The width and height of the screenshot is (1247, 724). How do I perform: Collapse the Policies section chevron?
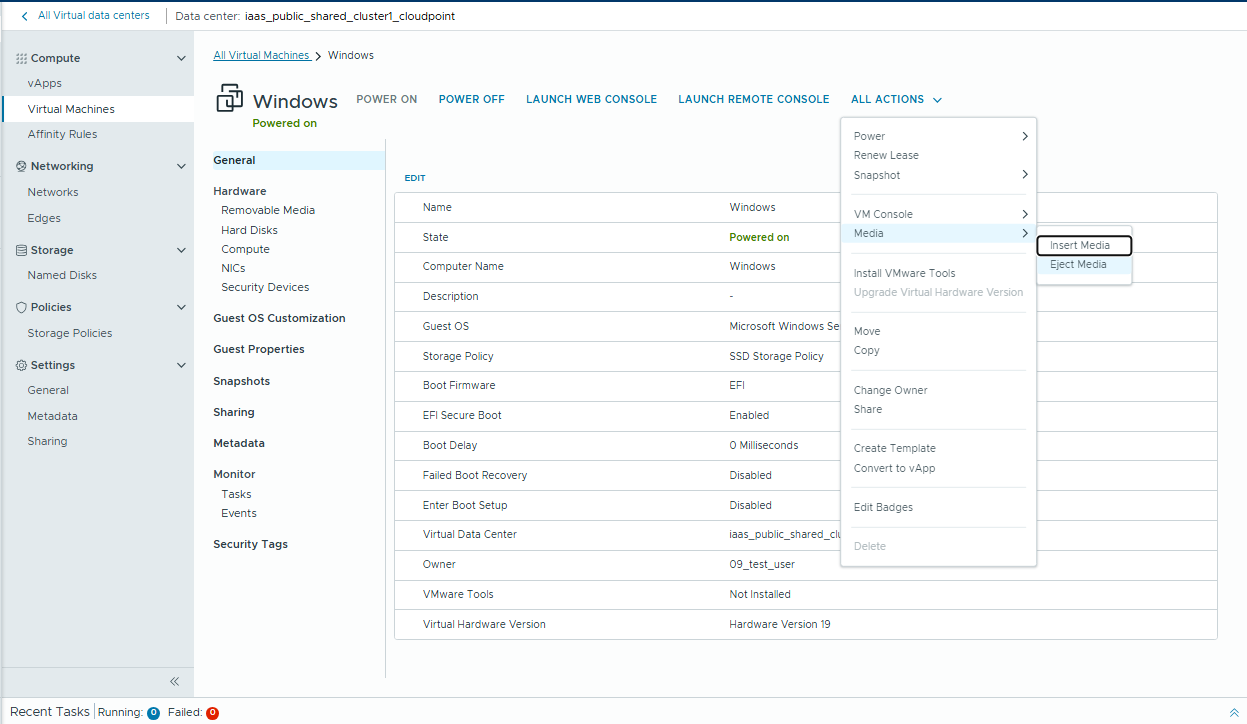[x=181, y=308]
